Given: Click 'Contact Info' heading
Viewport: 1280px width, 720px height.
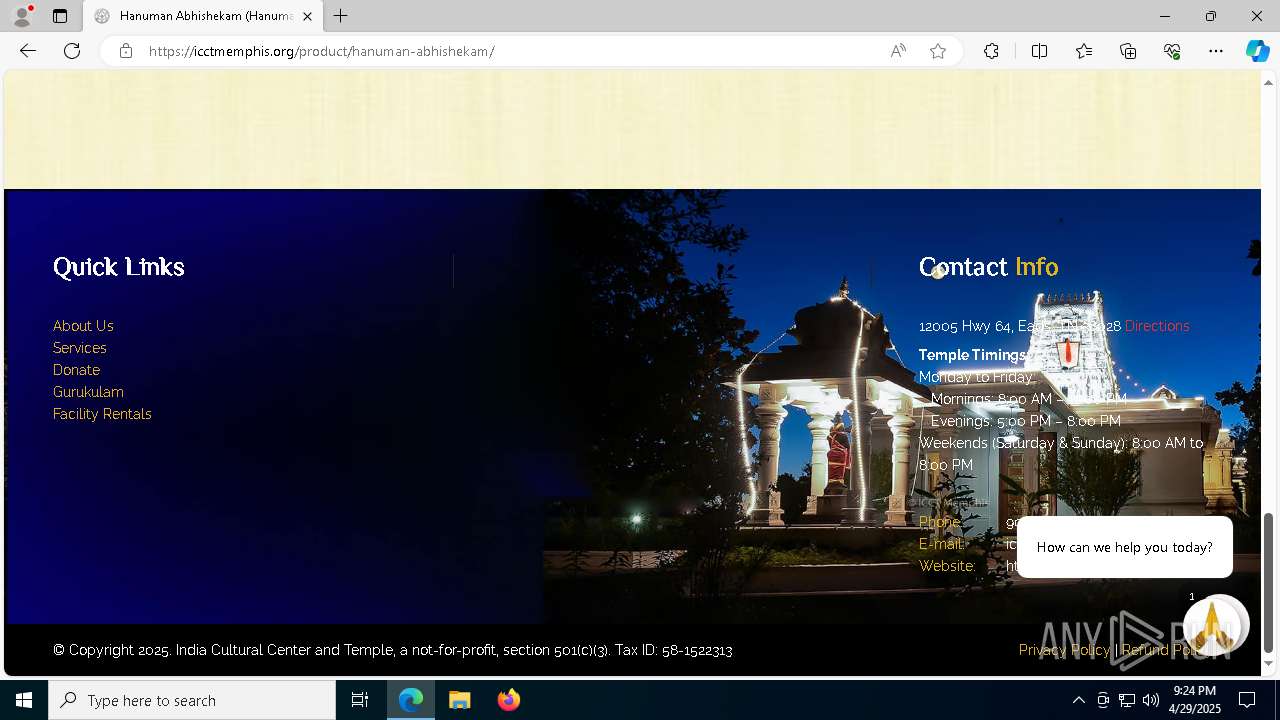Looking at the screenshot, I should pos(988,267).
